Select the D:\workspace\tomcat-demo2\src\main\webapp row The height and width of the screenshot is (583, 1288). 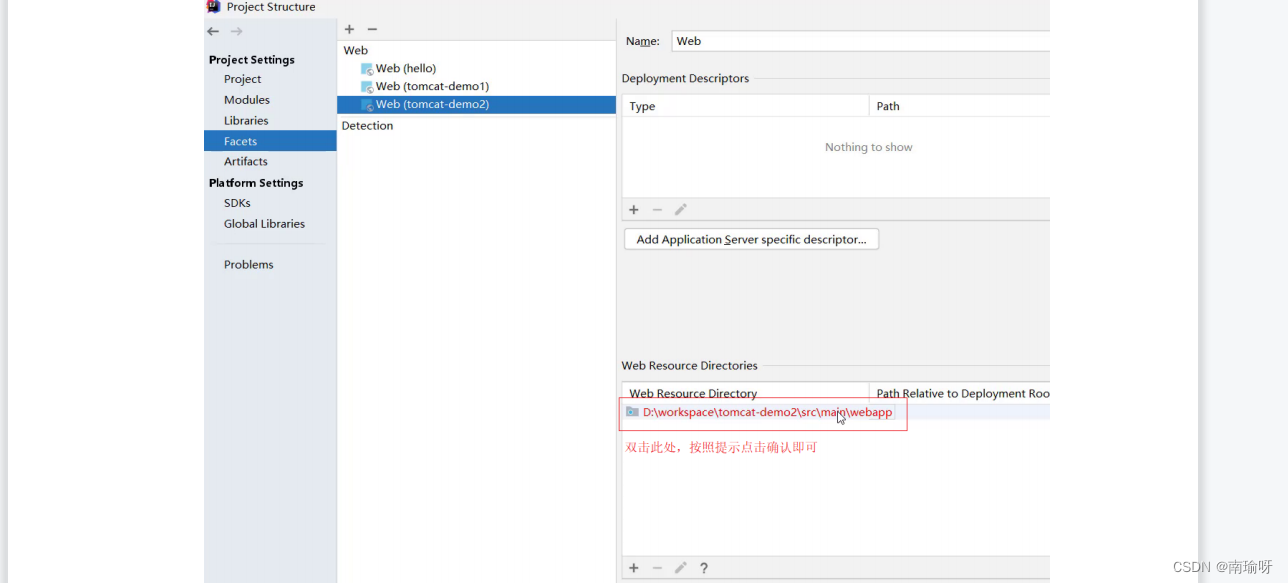(x=836, y=412)
